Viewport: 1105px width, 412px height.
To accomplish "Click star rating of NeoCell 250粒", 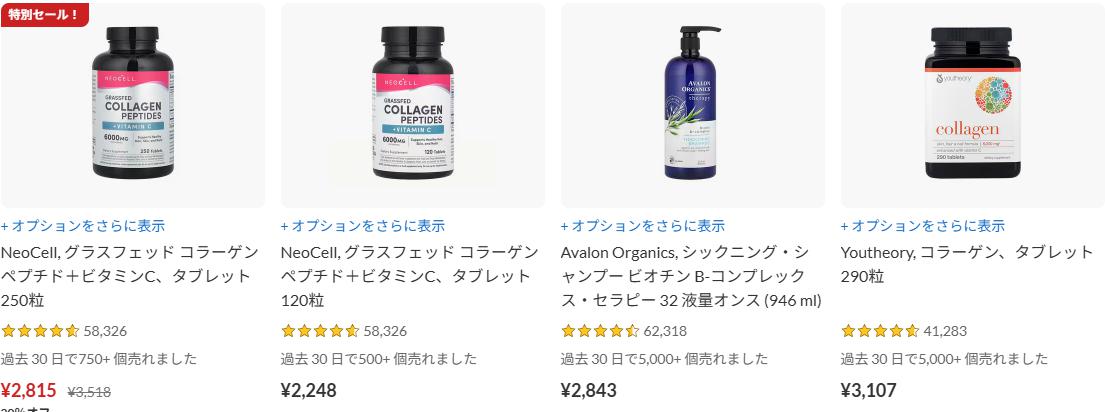I will (x=40, y=331).
